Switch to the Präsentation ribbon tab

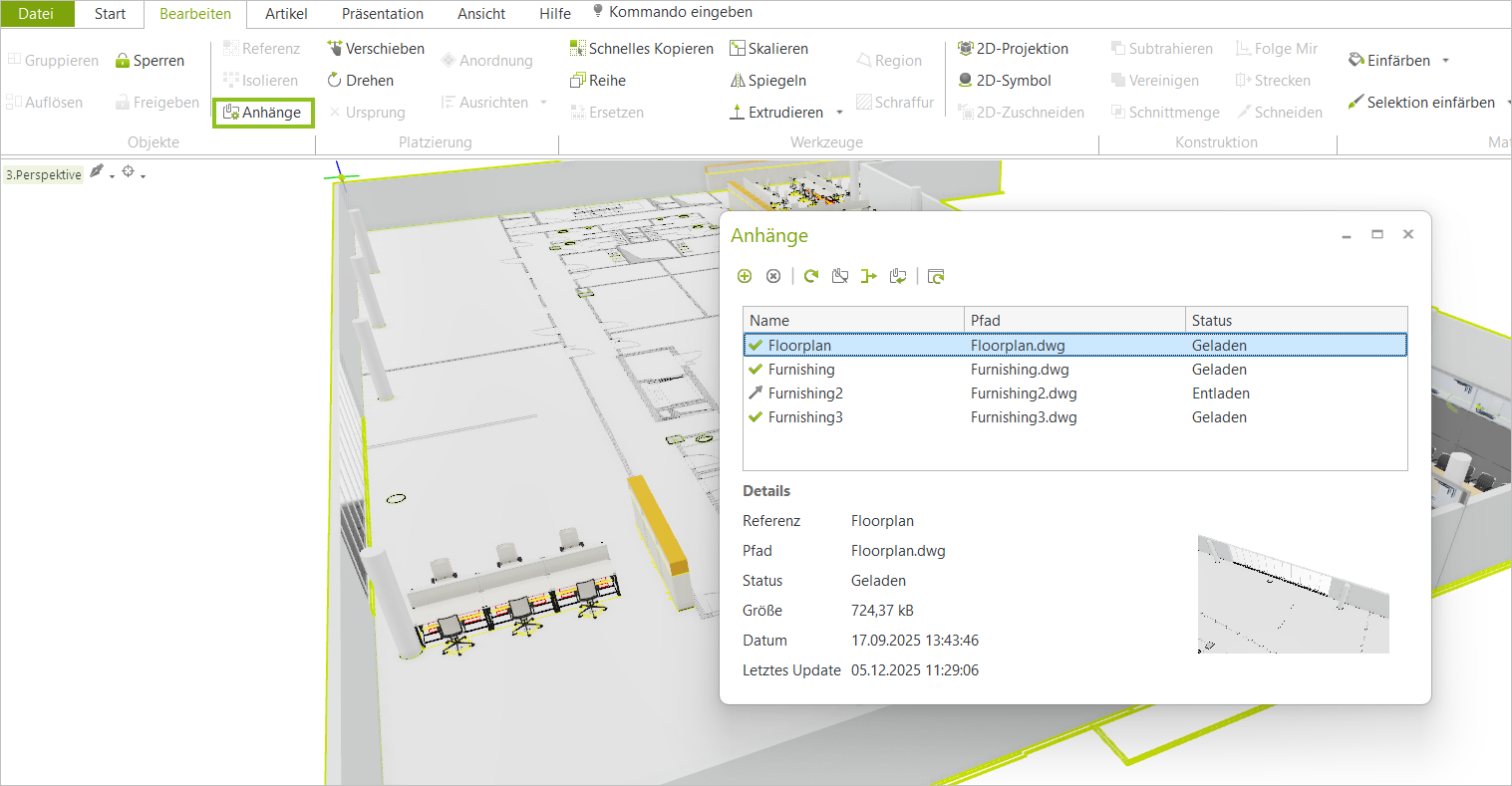point(382,13)
